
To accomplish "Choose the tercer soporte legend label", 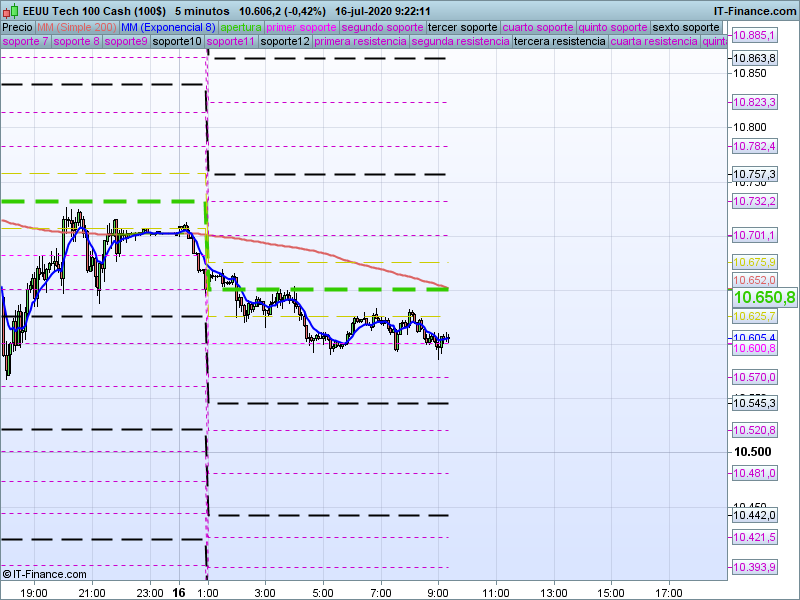I will 462,27.
